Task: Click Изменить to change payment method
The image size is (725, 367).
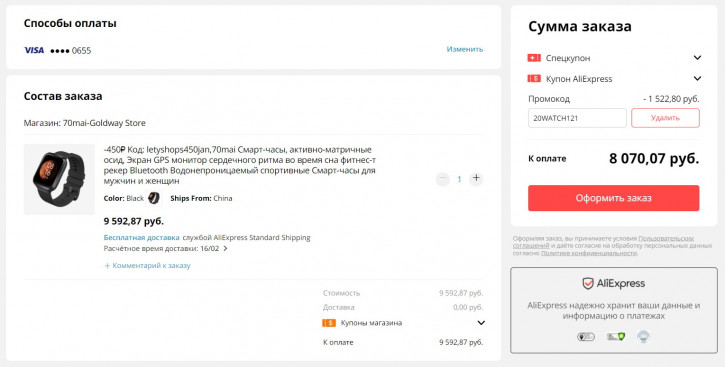Action: [x=465, y=49]
